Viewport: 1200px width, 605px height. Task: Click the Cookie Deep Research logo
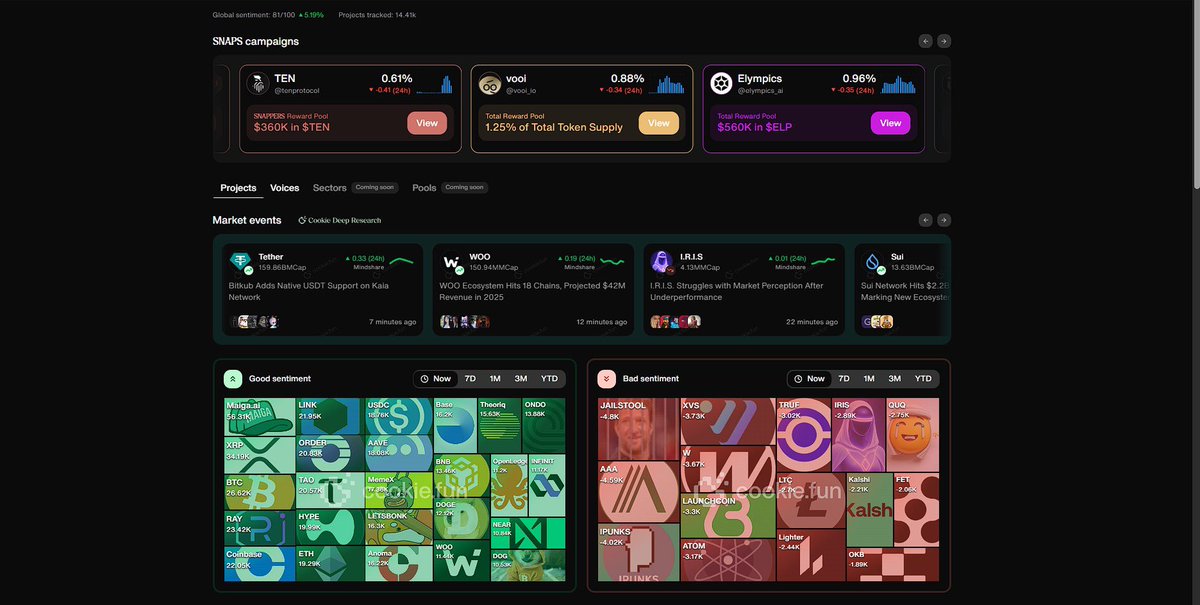302,220
